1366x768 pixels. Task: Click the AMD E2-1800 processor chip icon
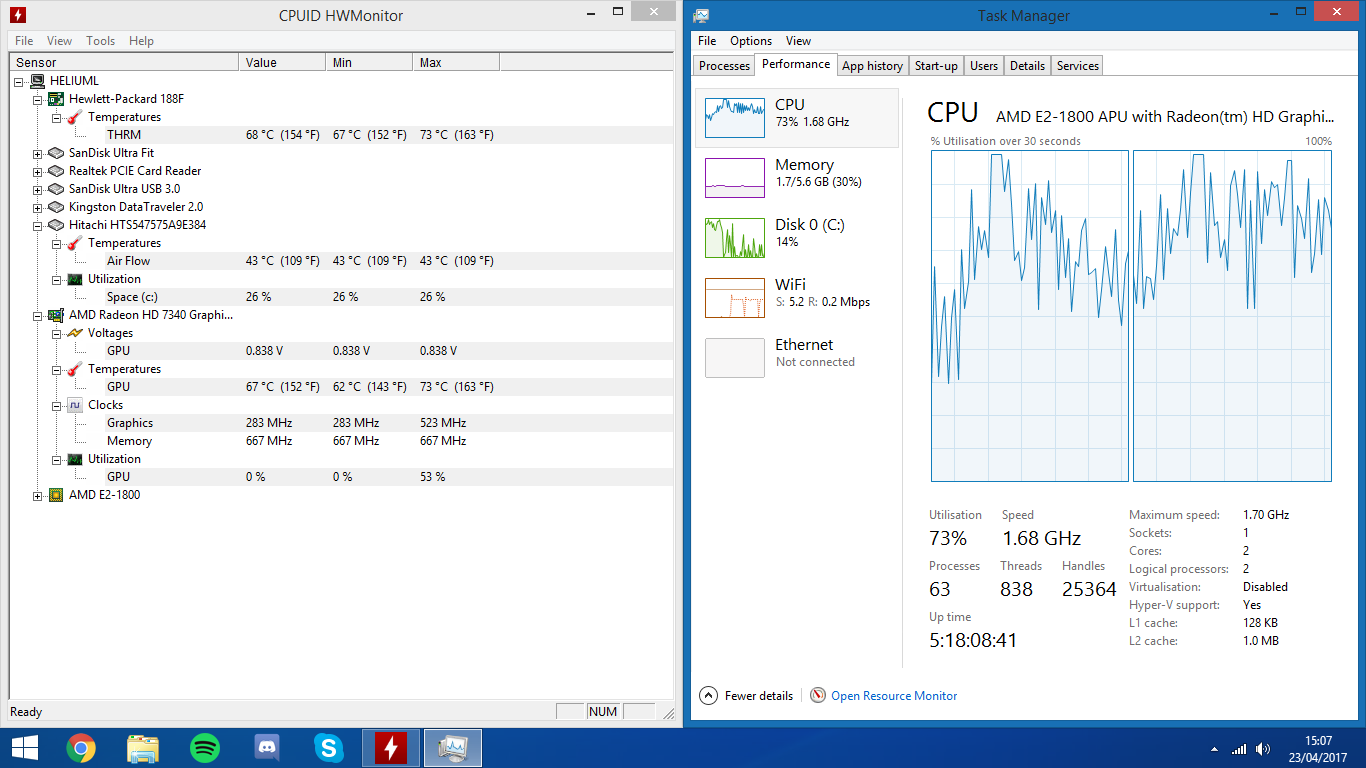[x=56, y=495]
